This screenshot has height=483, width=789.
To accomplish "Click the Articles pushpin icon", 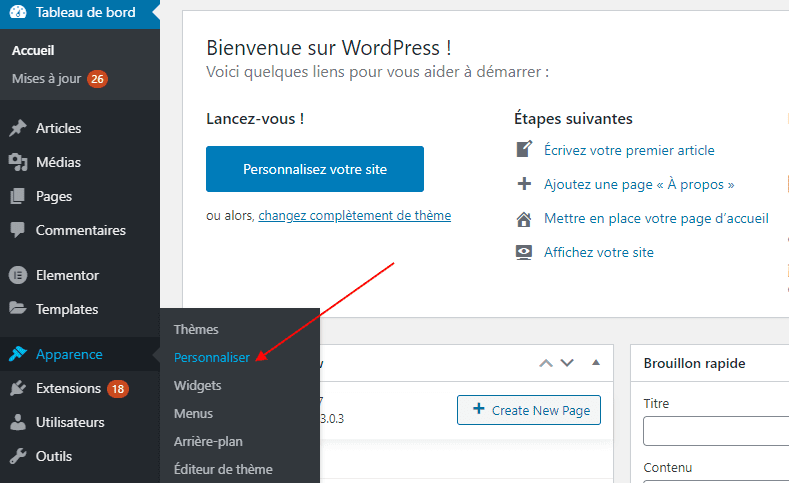I will tap(18, 128).
